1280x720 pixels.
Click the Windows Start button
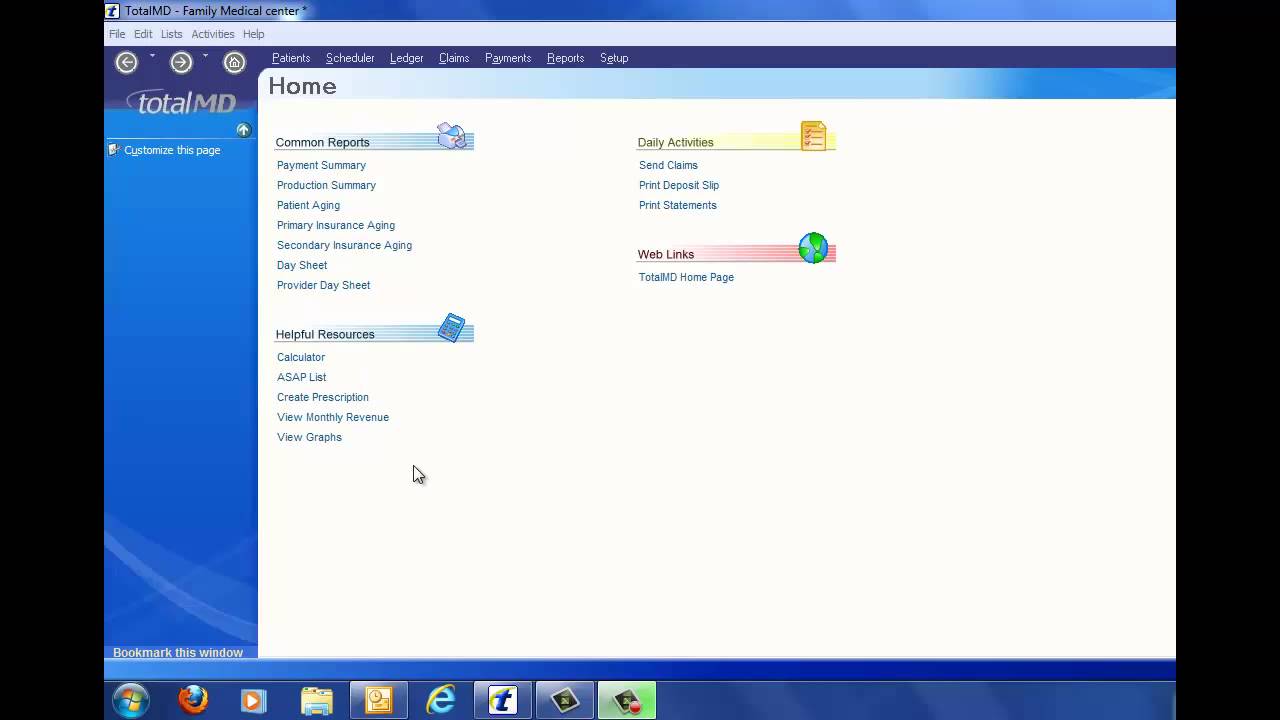click(x=131, y=700)
